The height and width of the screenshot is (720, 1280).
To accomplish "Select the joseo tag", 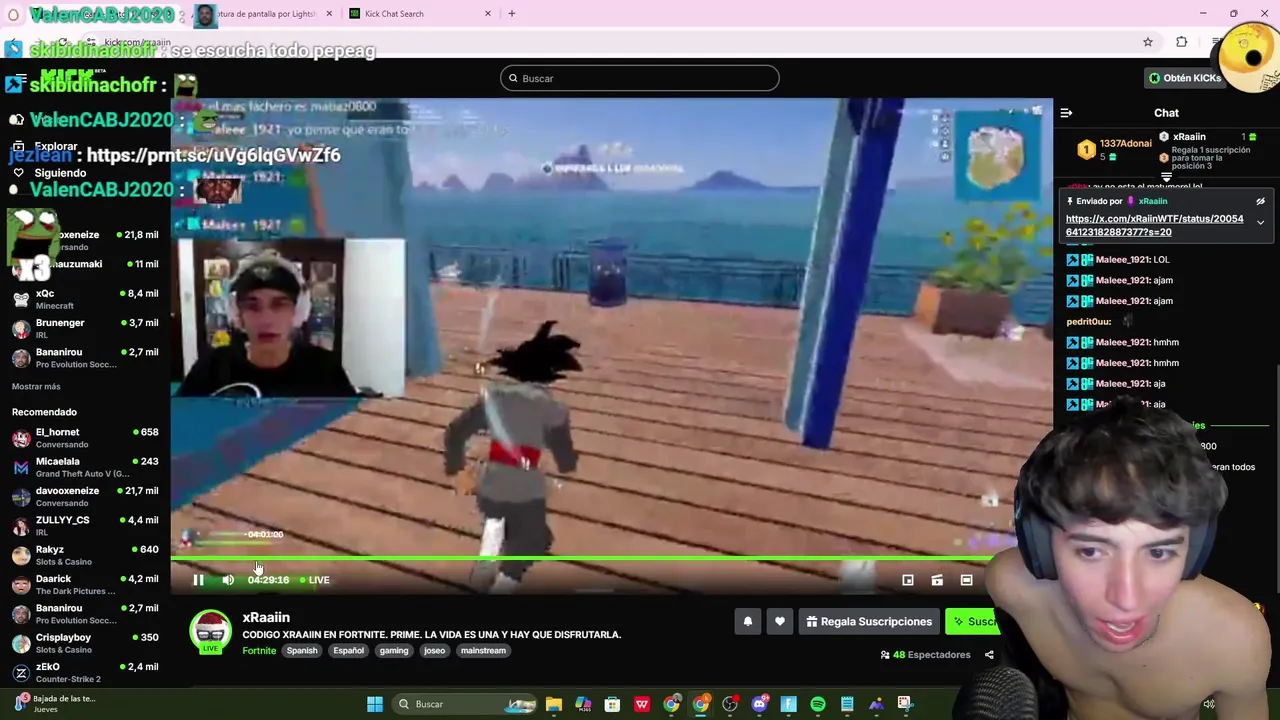I will pyautogui.click(x=434, y=651).
